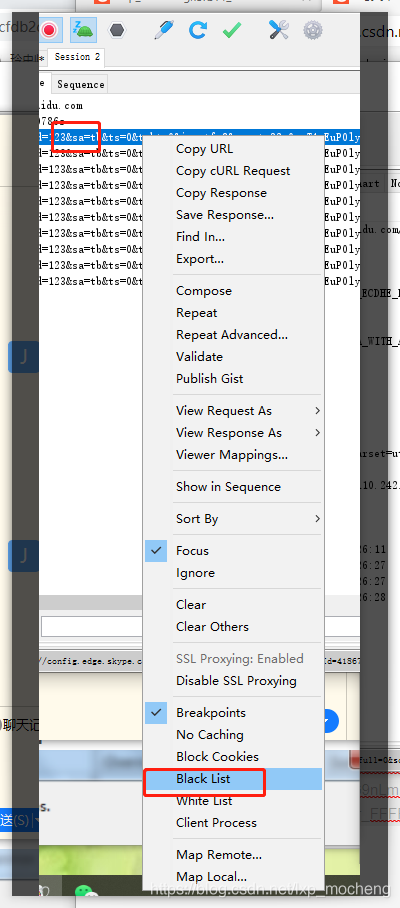Click the hexagon breakpoints icon

(x=118, y=30)
